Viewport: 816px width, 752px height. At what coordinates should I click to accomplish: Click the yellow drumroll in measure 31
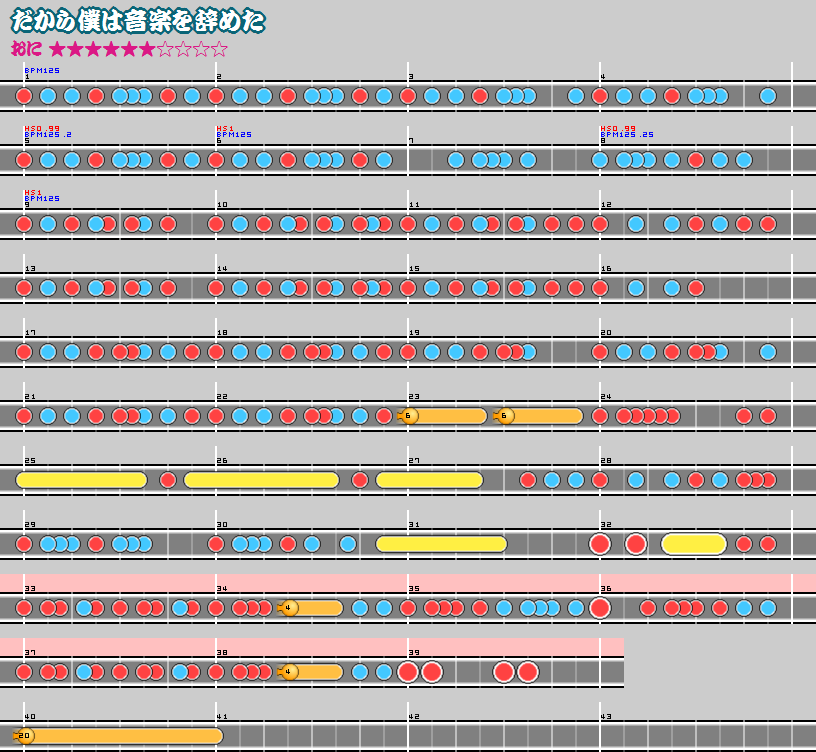[441, 544]
